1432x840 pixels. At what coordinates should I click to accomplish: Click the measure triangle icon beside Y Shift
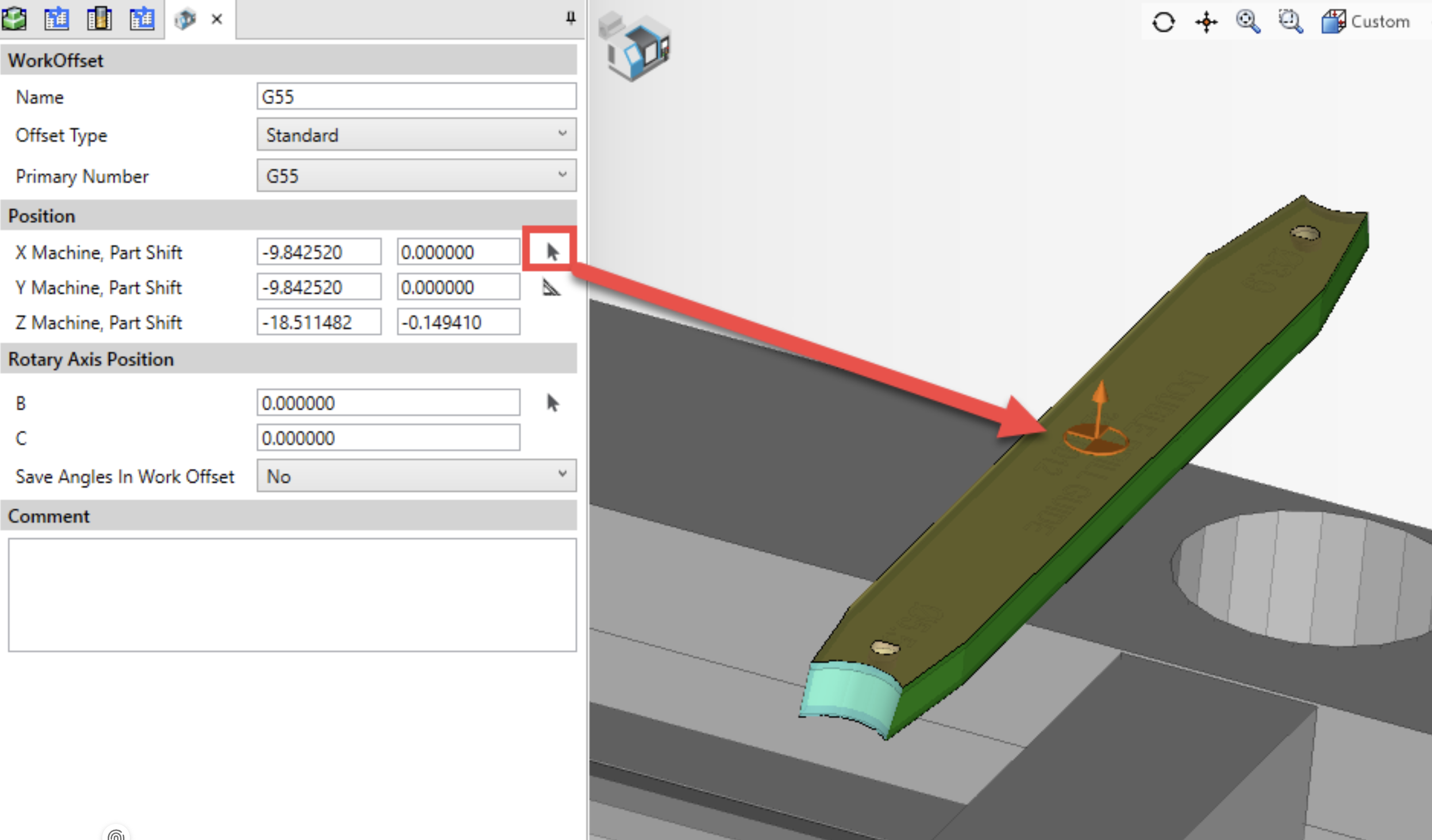click(x=551, y=287)
